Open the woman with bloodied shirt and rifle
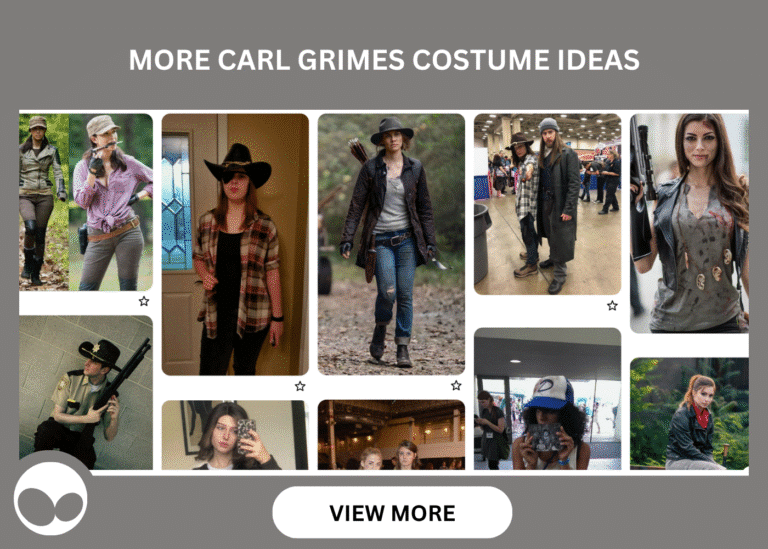This screenshot has width=768, height=549. tap(689, 223)
